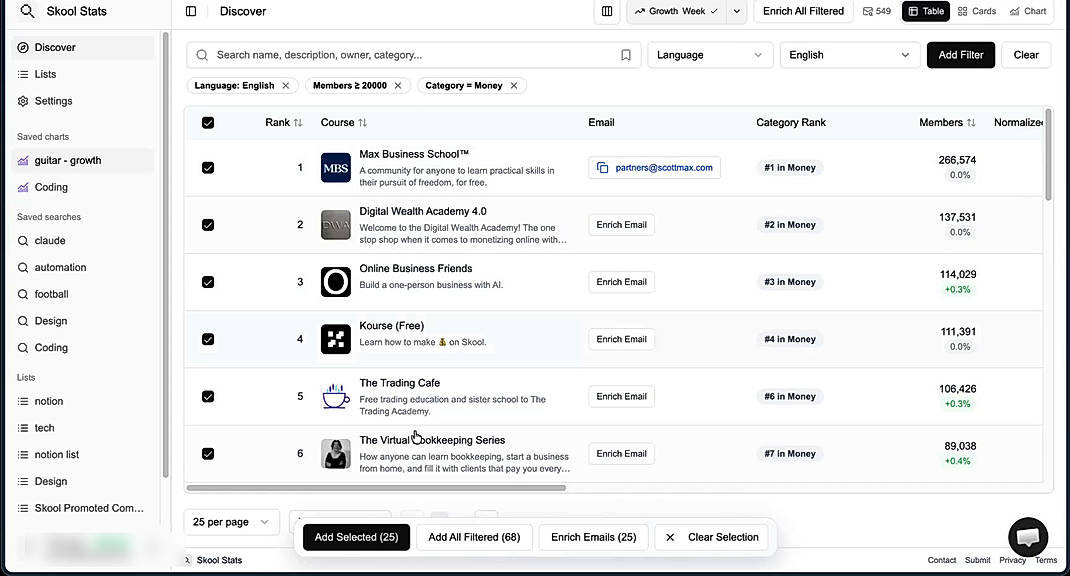The image size is (1070, 576).
Task: Toggle the sidebar panel icon
Action: 191,11
